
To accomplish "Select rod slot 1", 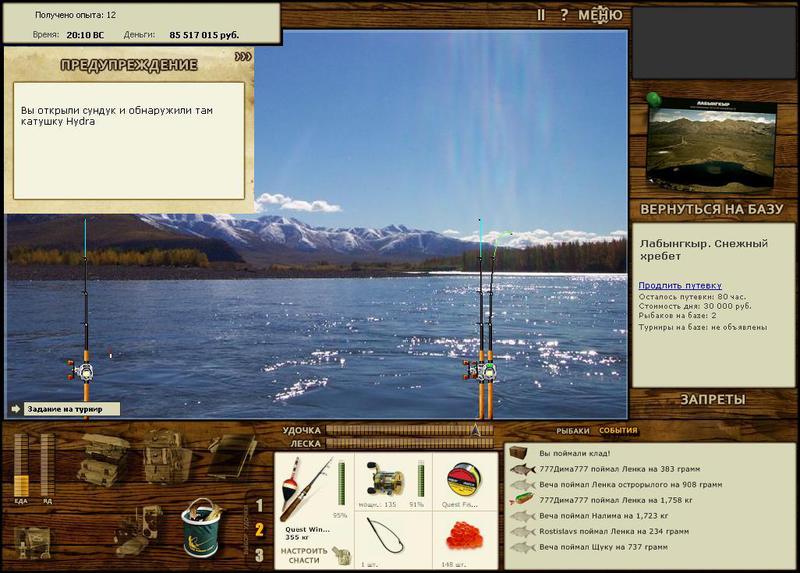I will click(259, 506).
